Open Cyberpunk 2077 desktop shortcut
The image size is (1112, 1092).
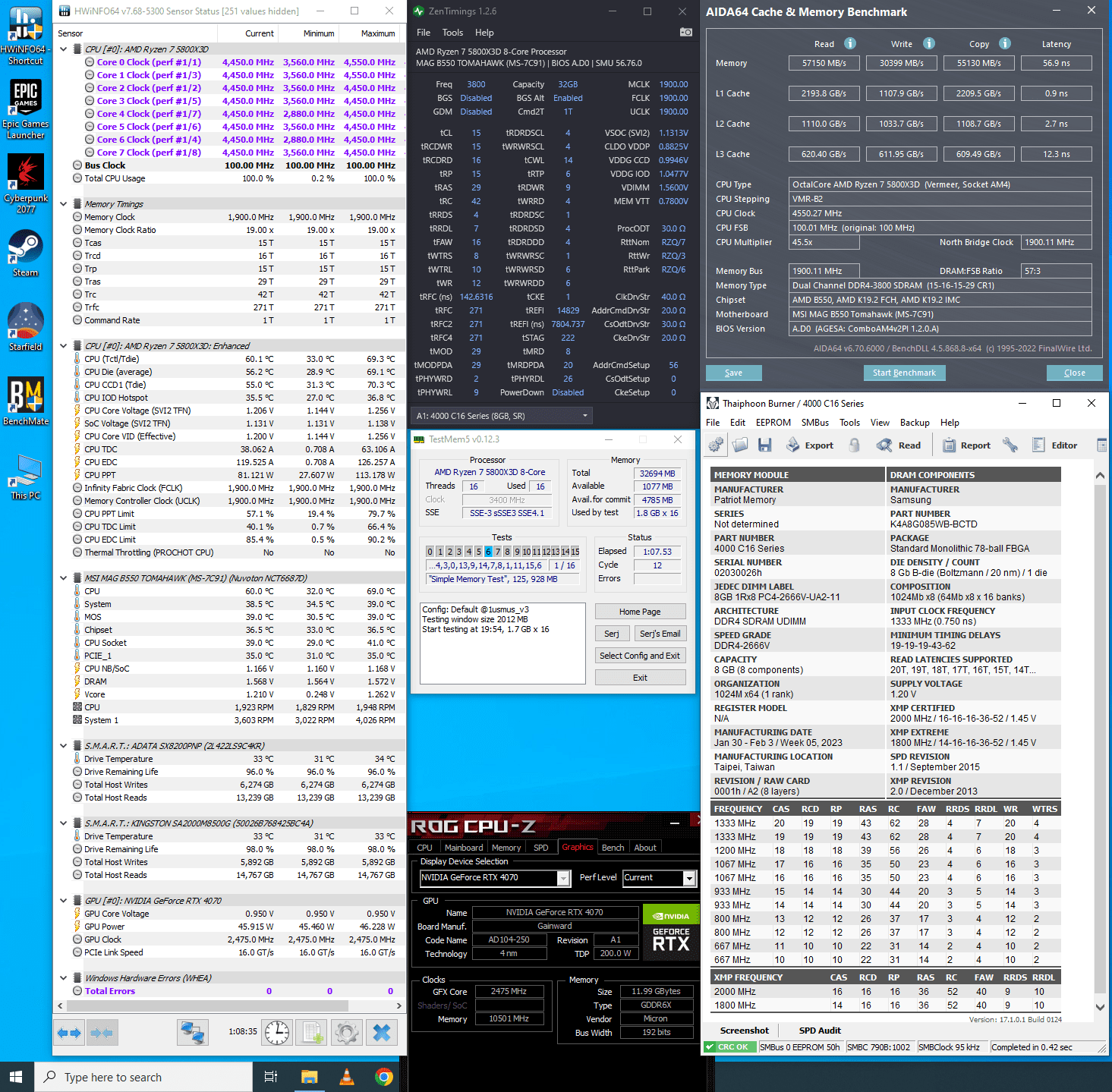click(26, 183)
